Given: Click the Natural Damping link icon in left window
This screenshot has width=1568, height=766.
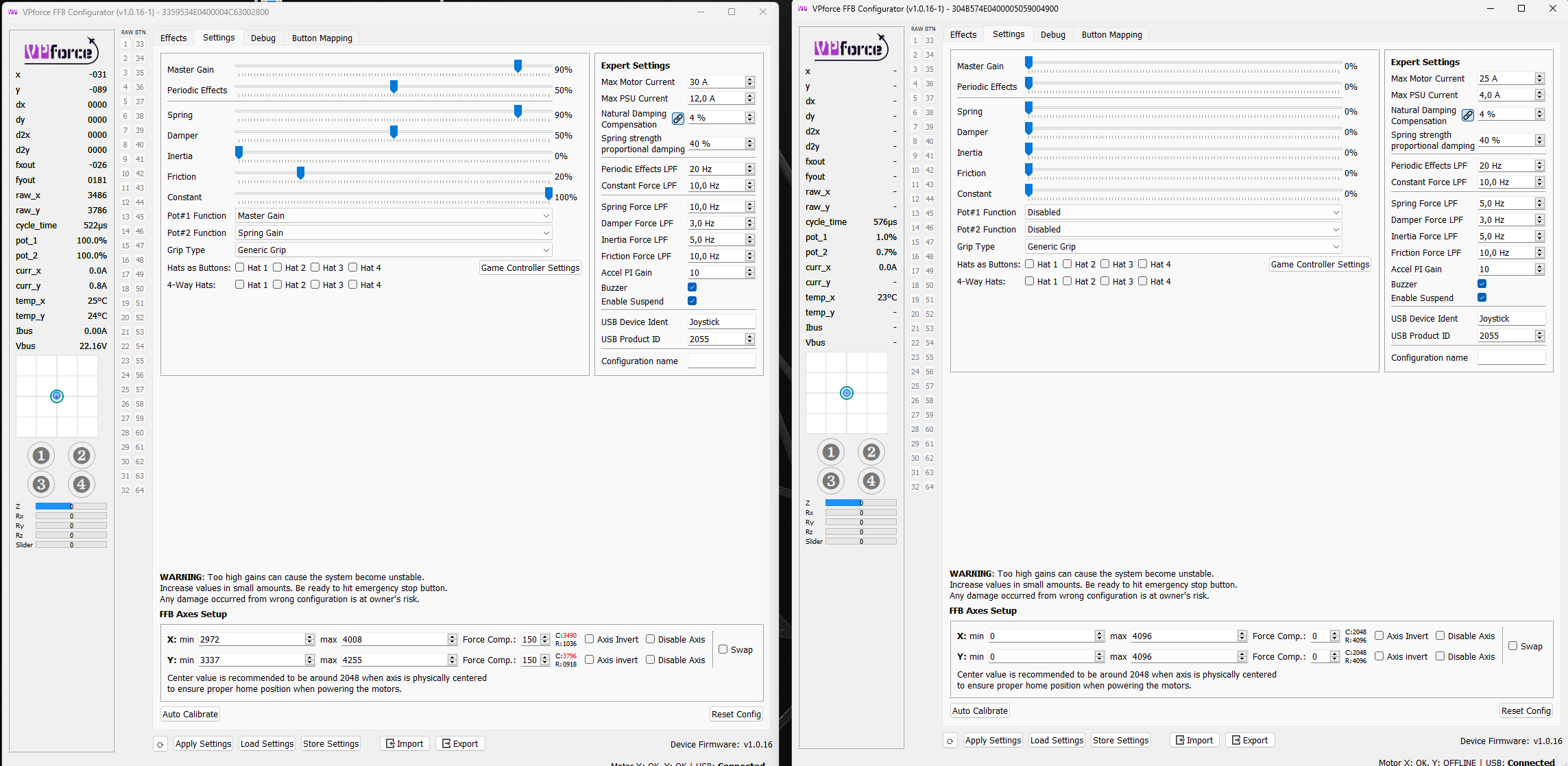Looking at the screenshot, I should (678, 119).
